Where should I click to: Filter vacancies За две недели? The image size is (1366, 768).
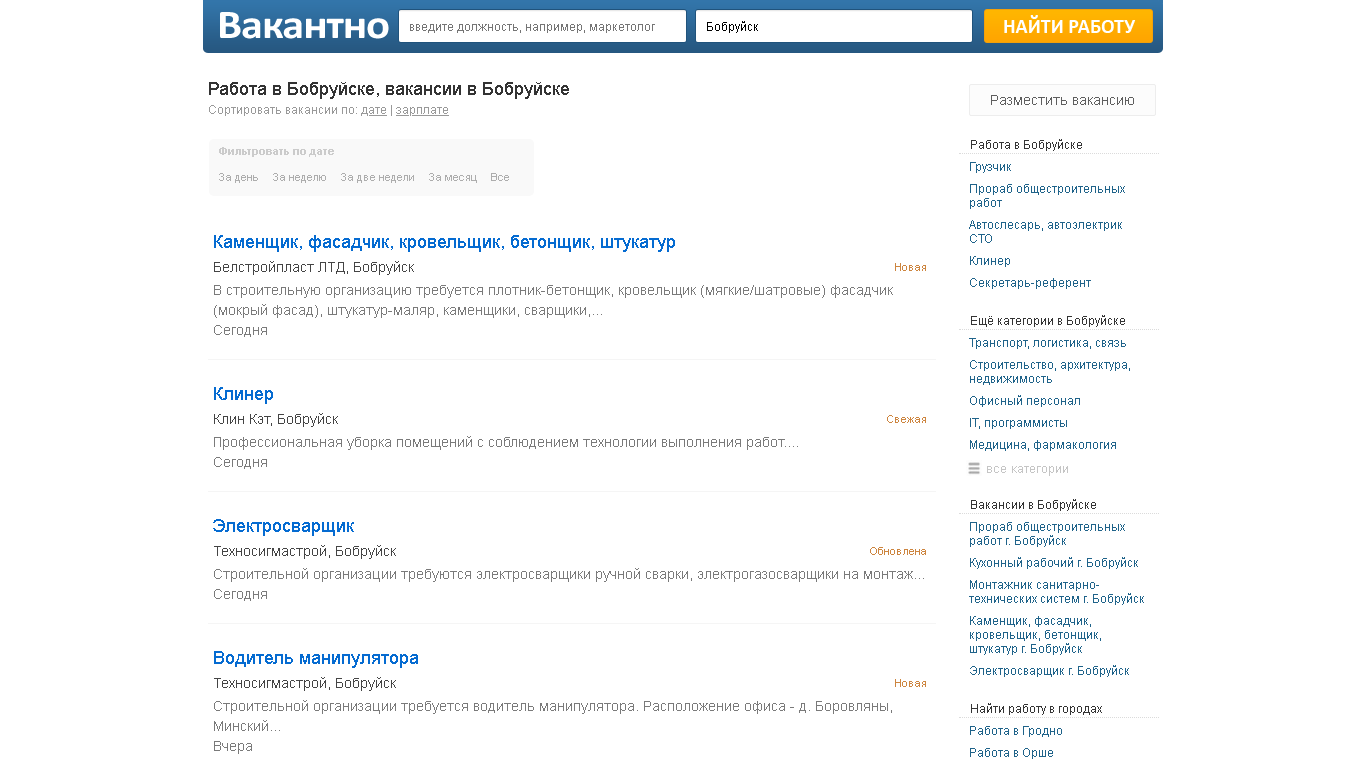377,177
